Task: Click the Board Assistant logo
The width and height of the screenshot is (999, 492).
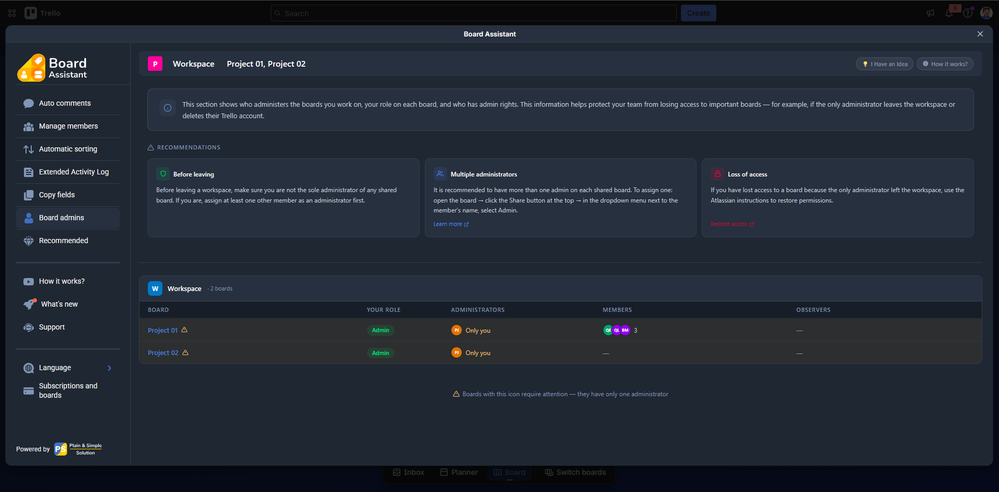Action: click(52, 68)
